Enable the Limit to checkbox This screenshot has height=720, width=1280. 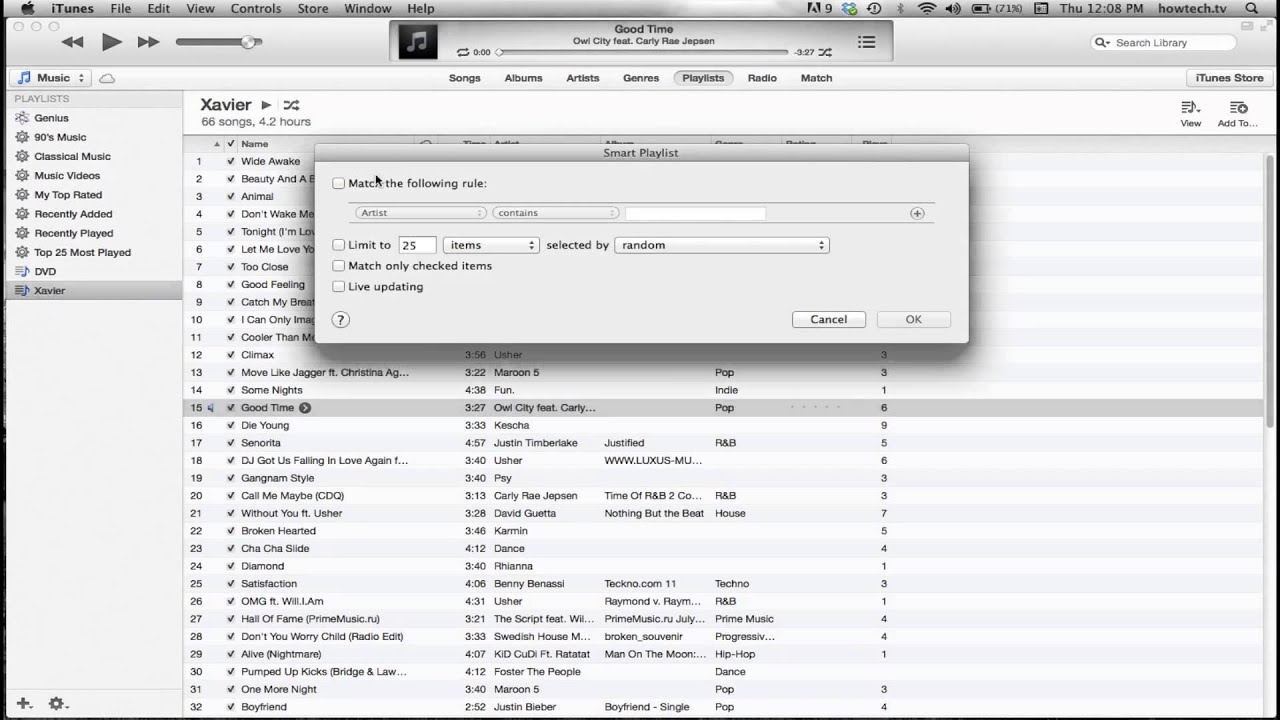pos(339,245)
